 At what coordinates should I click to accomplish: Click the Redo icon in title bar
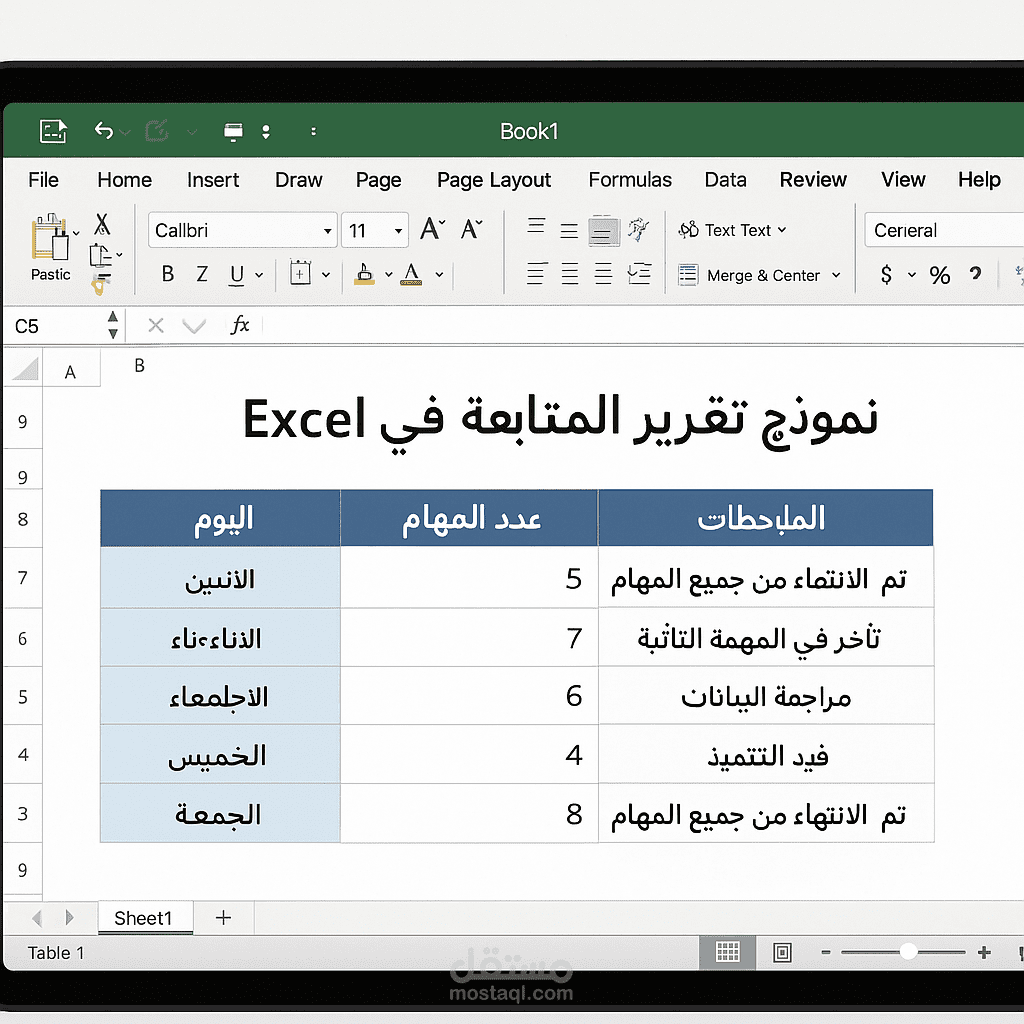click(x=157, y=131)
